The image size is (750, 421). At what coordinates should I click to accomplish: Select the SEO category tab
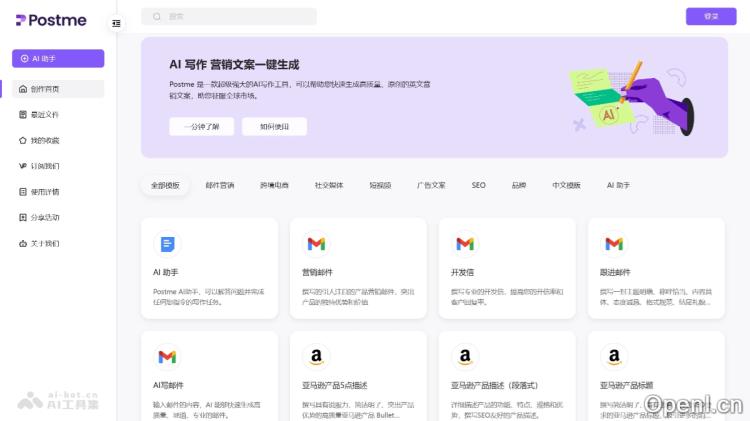point(479,185)
